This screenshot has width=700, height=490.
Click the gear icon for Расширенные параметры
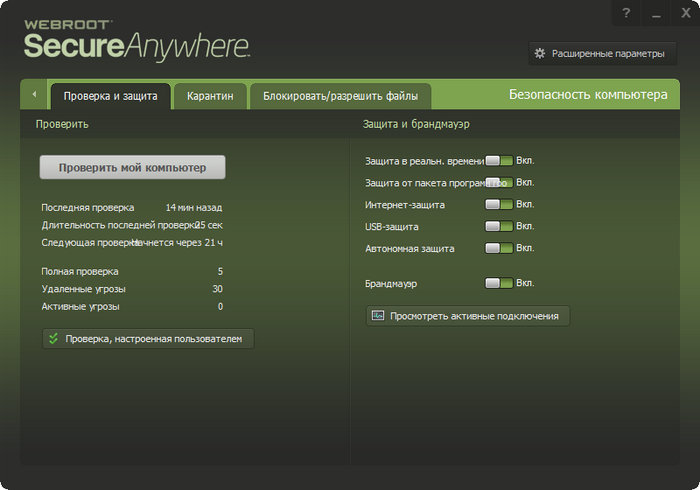(540, 54)
